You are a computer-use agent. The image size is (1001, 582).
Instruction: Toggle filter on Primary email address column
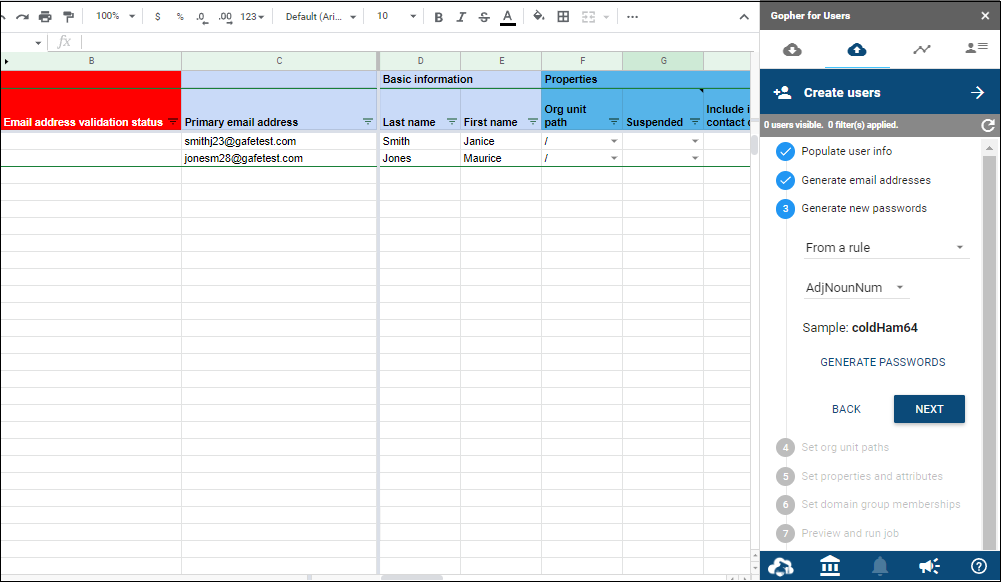click(367, 122)
